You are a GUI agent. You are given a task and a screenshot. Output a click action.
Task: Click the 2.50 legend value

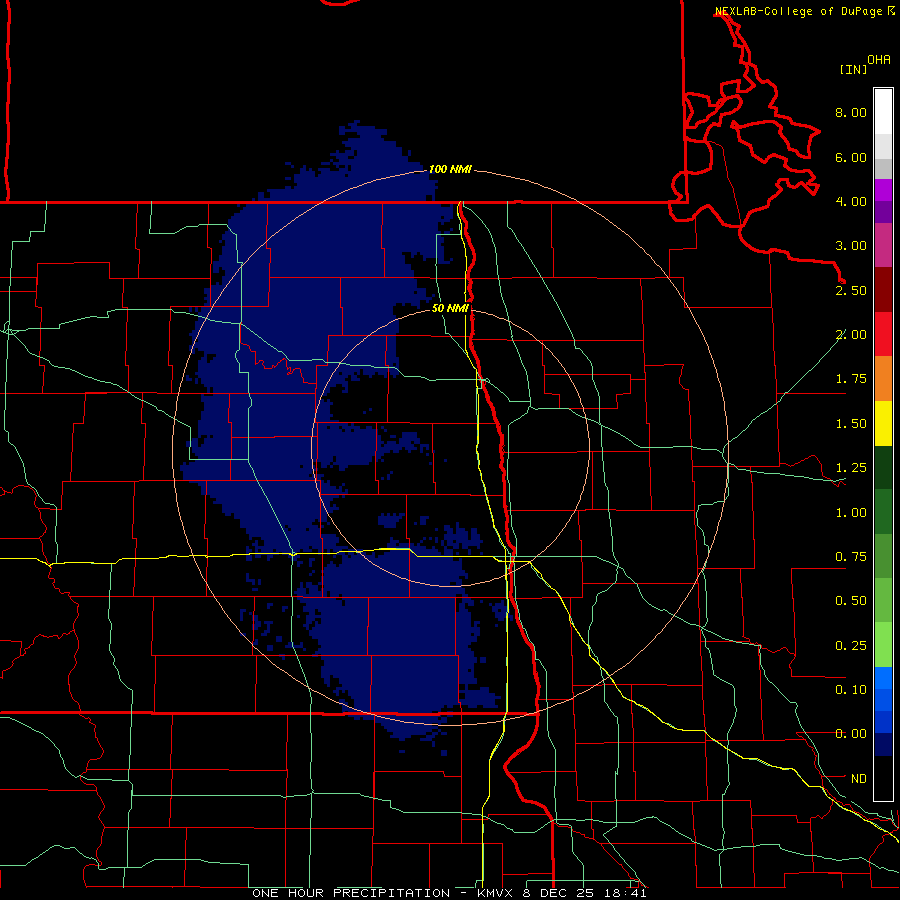[851, 290]
